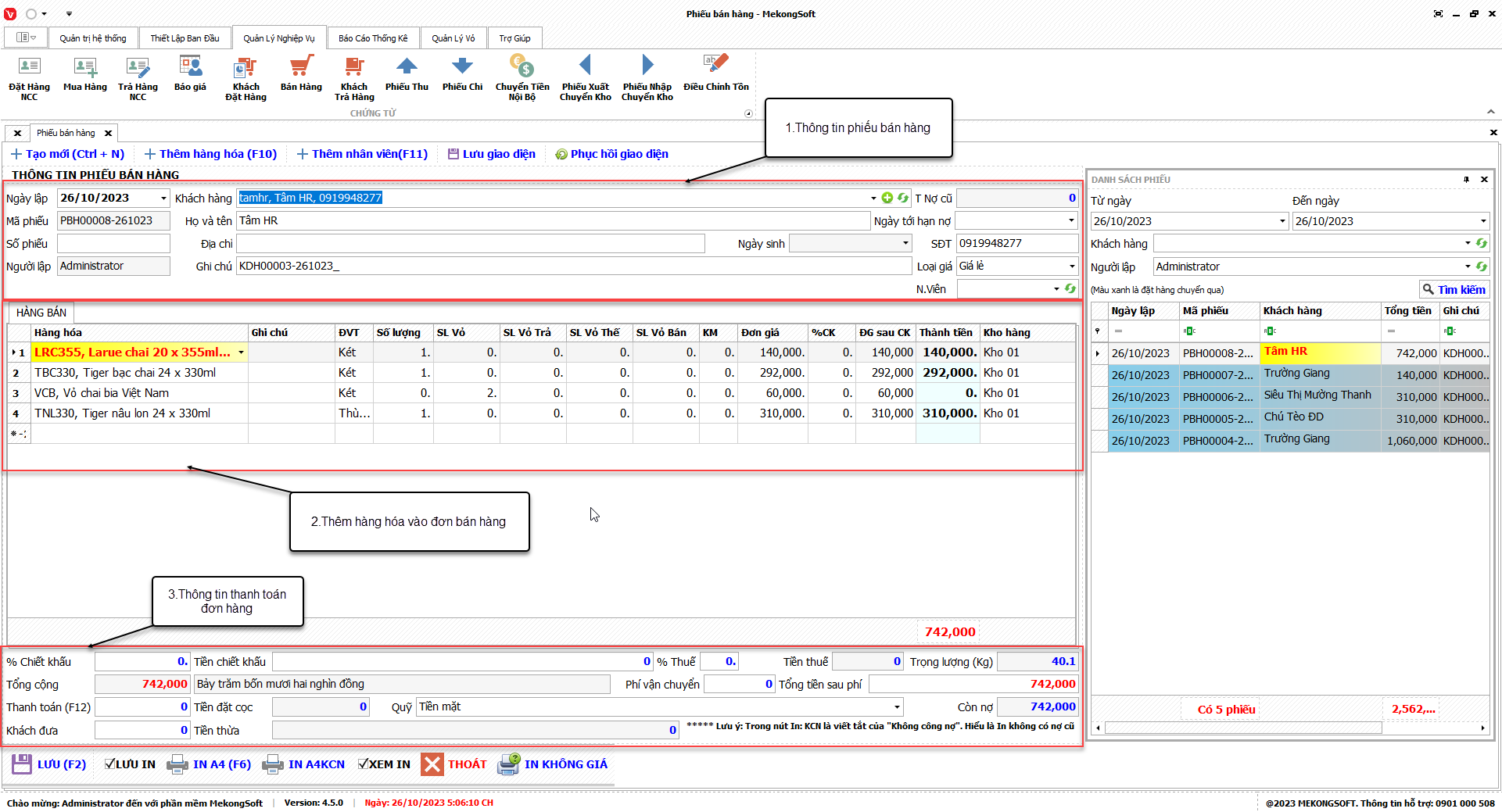Click the IN A4 (F6) printer icon
1502x812 pixels.
tap(178, 764)
